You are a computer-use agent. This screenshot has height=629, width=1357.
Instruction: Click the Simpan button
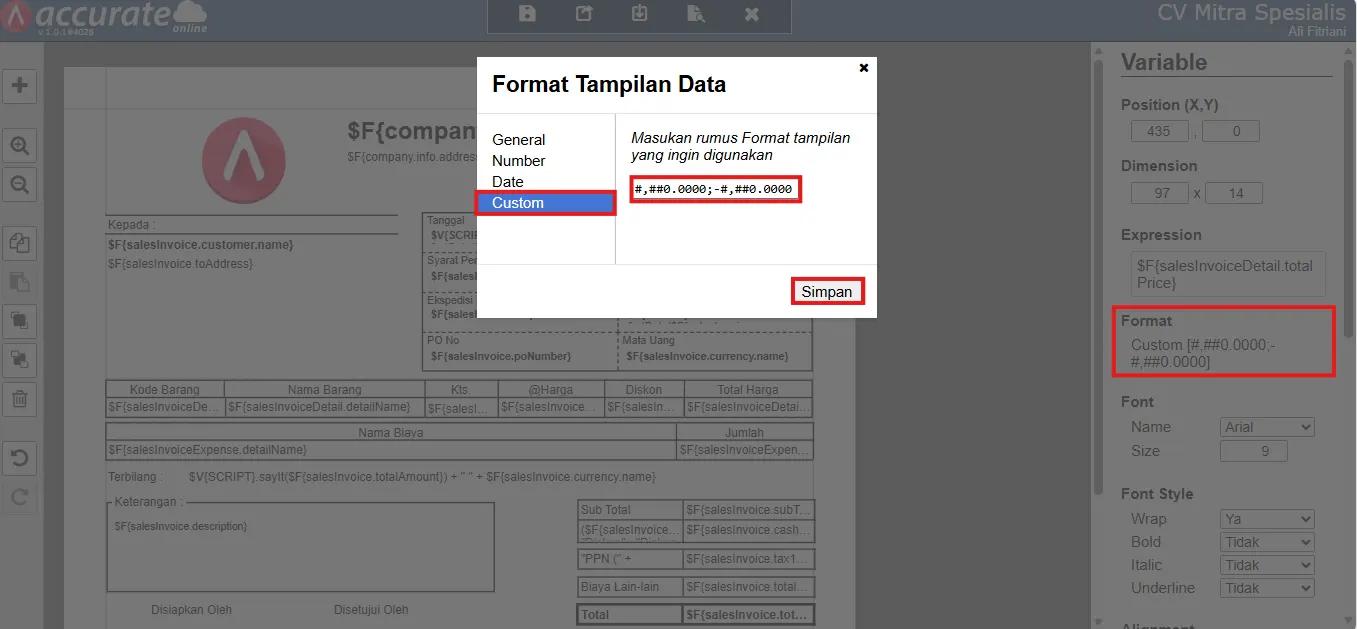pos(827,292)
